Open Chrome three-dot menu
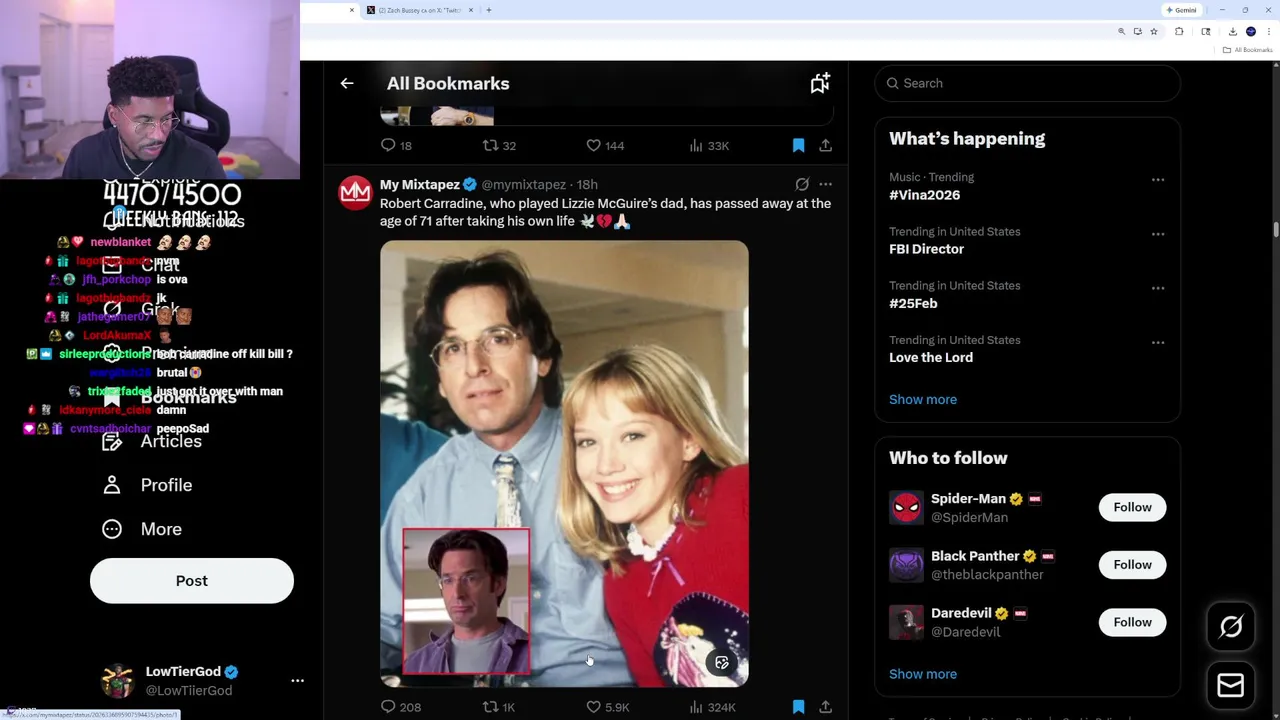1280x720 pixels. 1268,32
